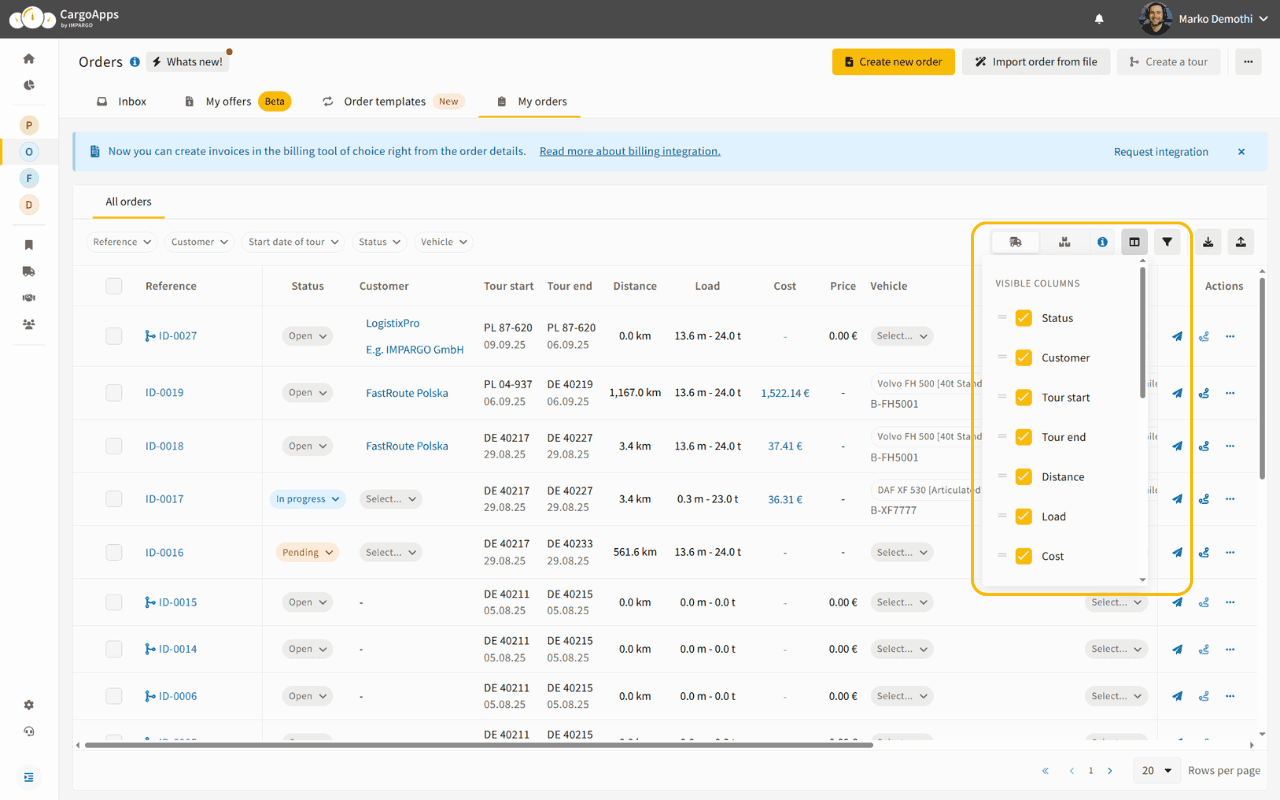Click send icon for order ID-0027

coord(1177,336)
